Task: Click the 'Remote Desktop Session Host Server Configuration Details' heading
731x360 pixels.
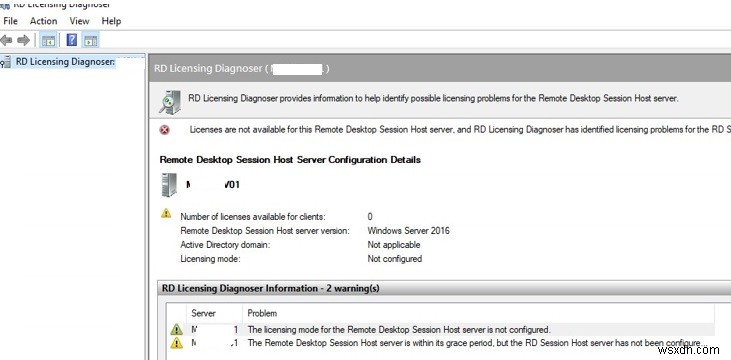Action: tap(290, 159)
